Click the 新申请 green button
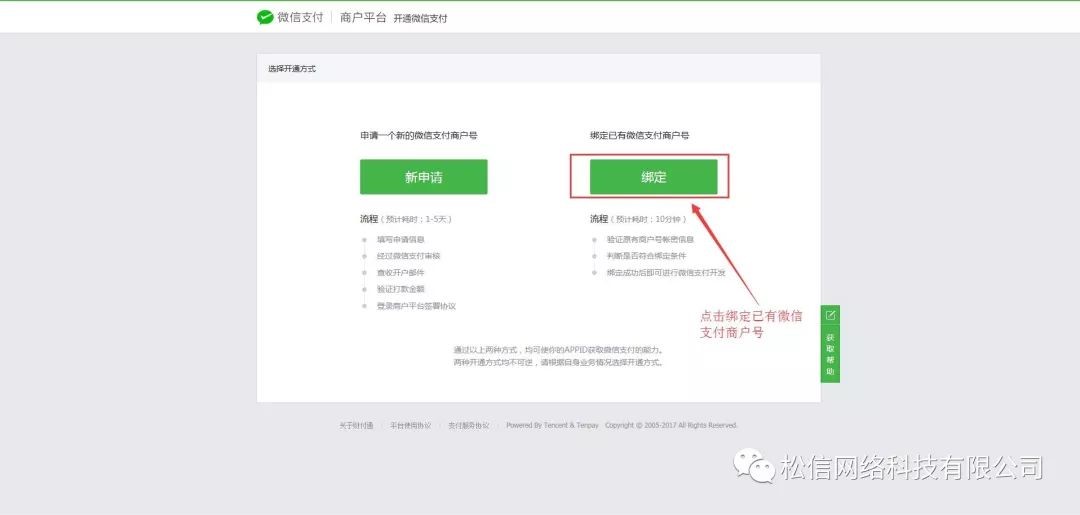 point(424,177)
